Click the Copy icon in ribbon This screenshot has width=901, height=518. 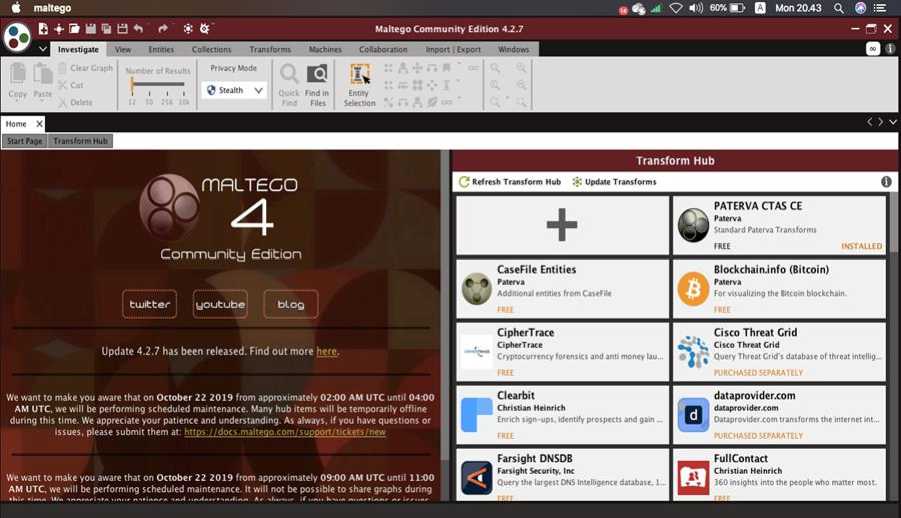[18, 75]
